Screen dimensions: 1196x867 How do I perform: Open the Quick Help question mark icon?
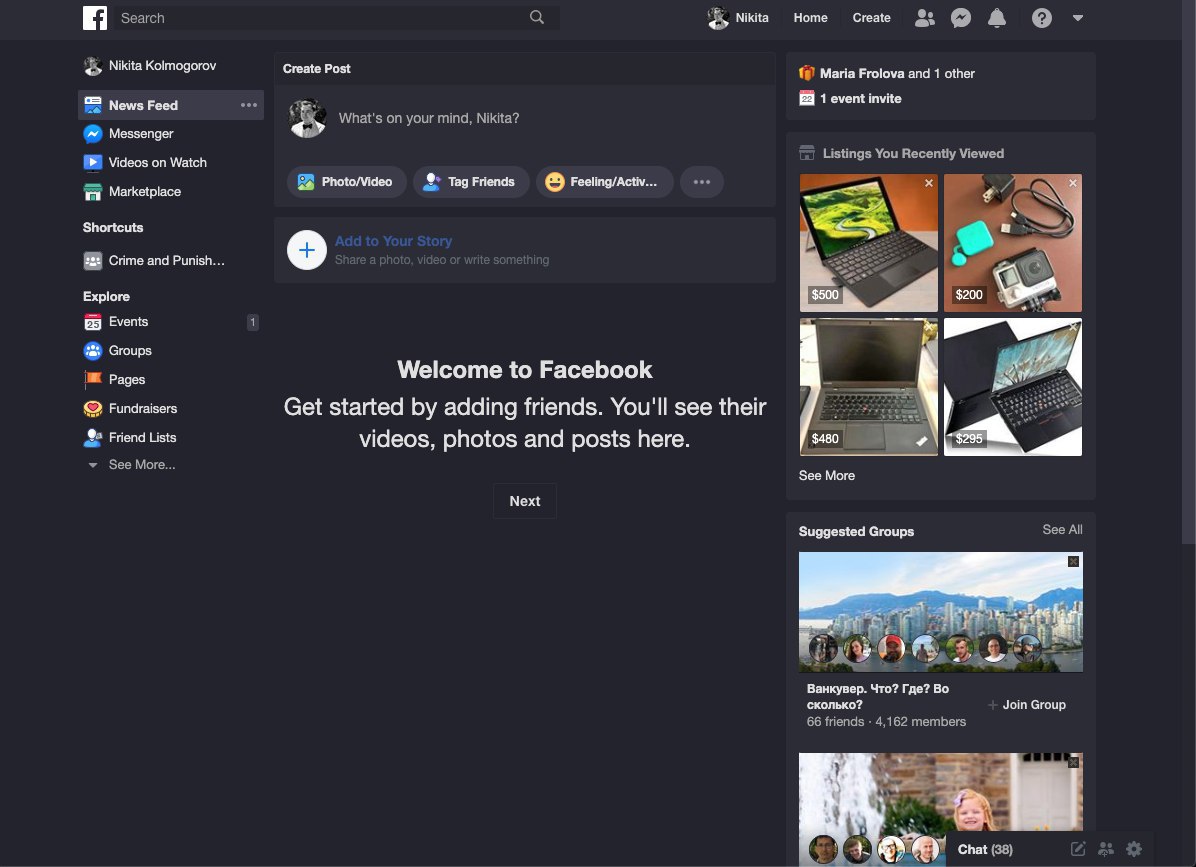tap(1042, 18)
